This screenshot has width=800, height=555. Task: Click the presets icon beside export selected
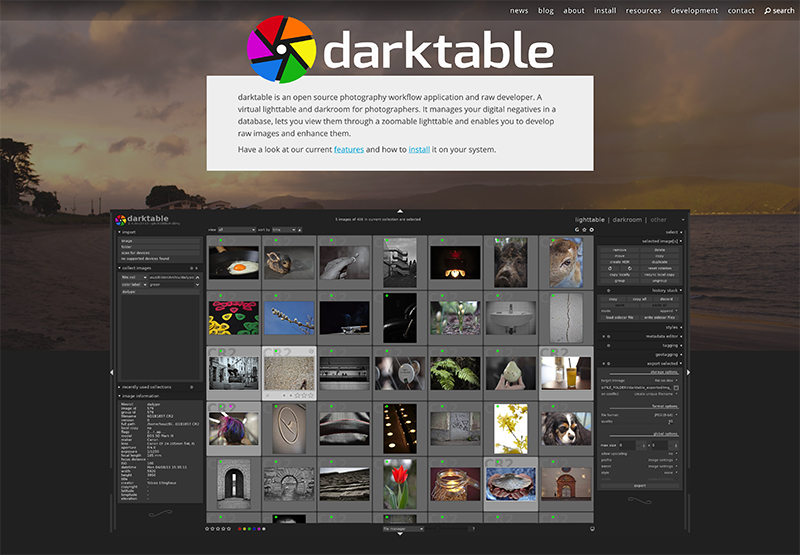[604, 363]
